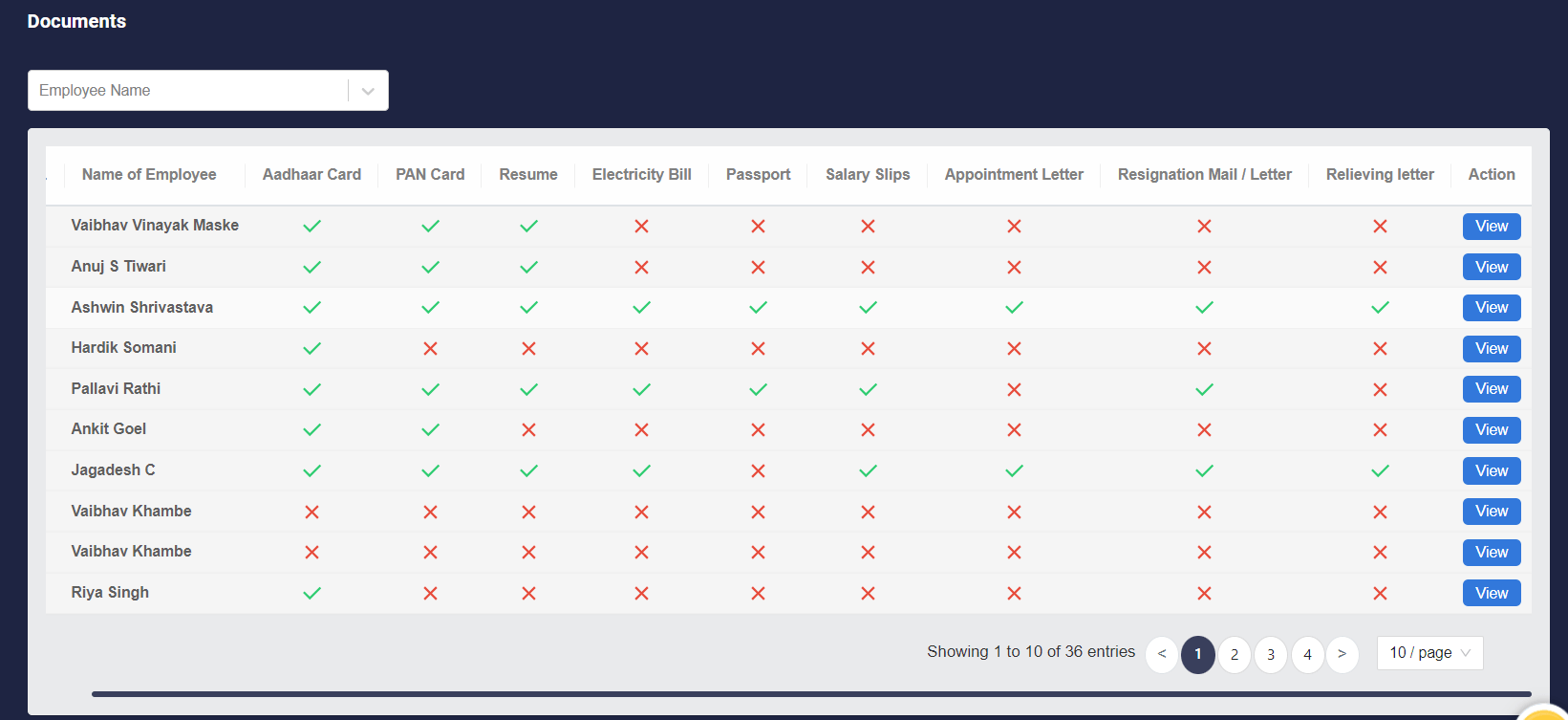Go to page 2 of entries
1568x720 pixels.
point(1235,655)
